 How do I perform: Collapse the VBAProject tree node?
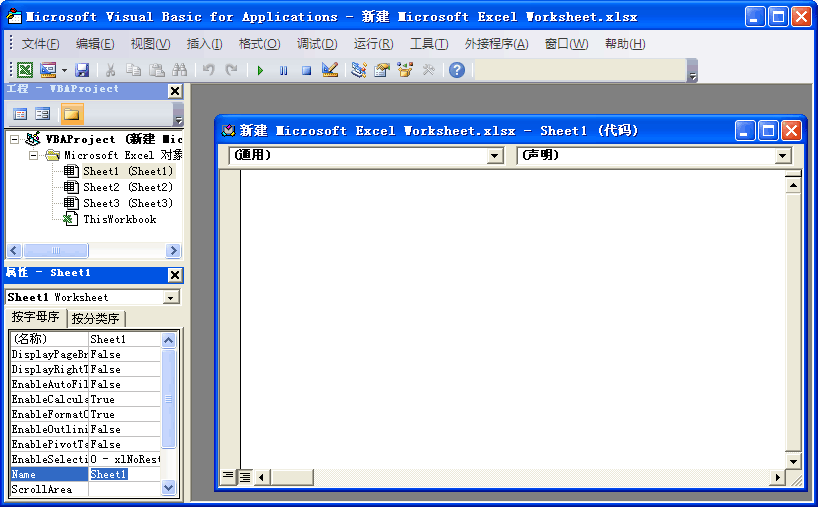pos(15,139)
